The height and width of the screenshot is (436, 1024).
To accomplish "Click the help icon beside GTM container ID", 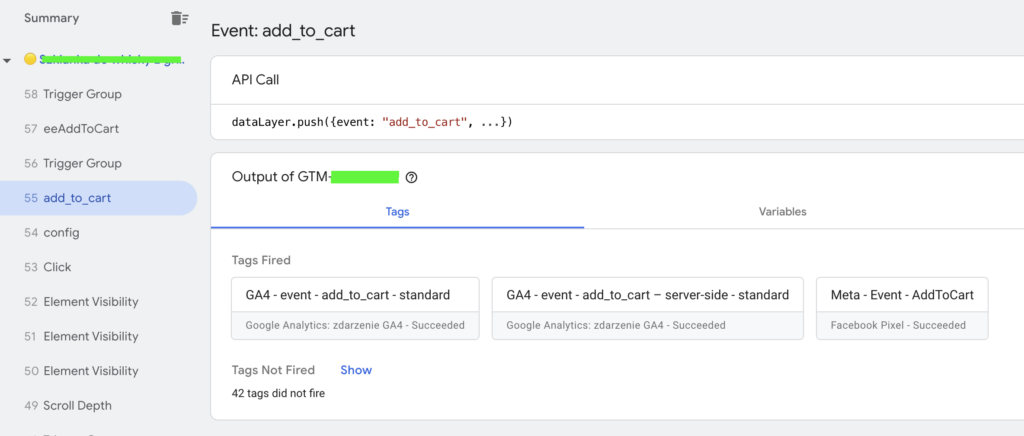I will (411, 177).
